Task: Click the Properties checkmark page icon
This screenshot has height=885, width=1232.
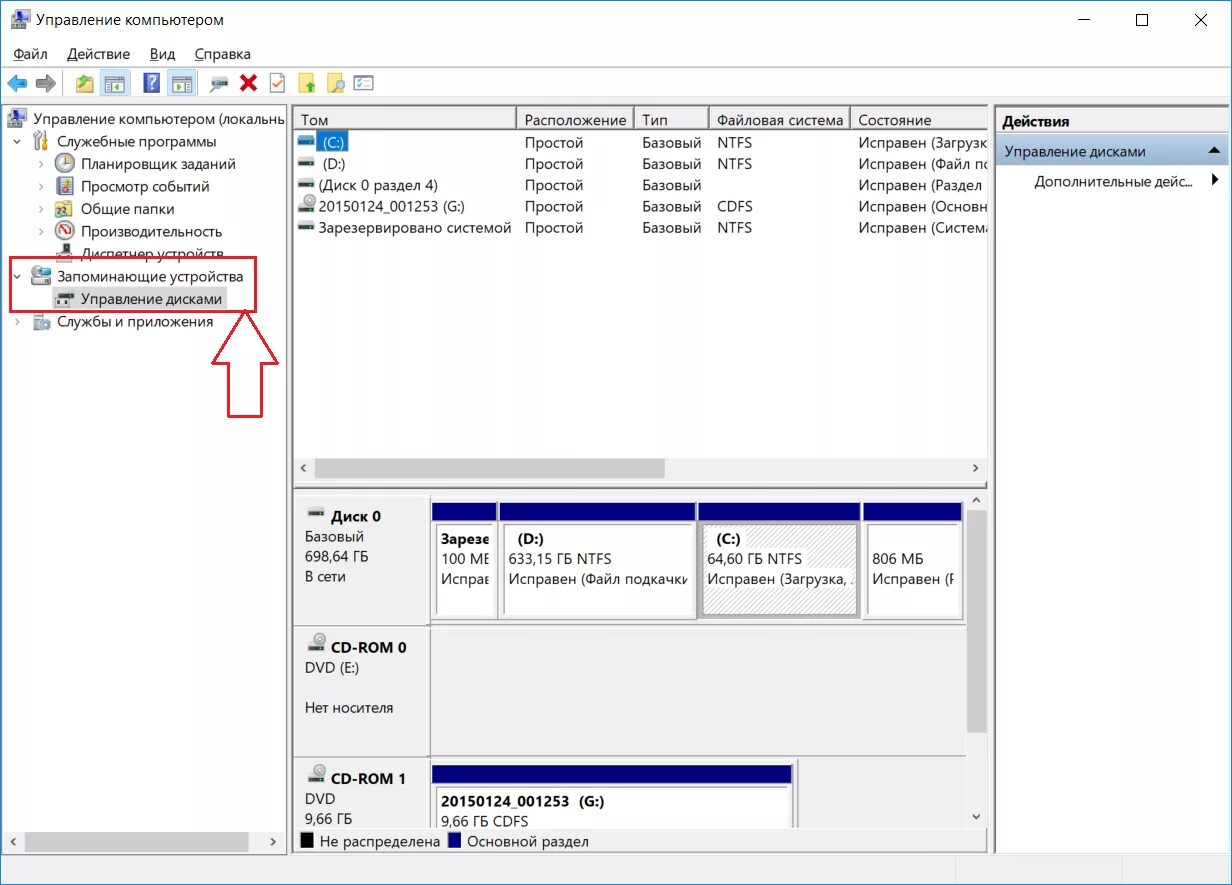Action: tap(277, 83)
